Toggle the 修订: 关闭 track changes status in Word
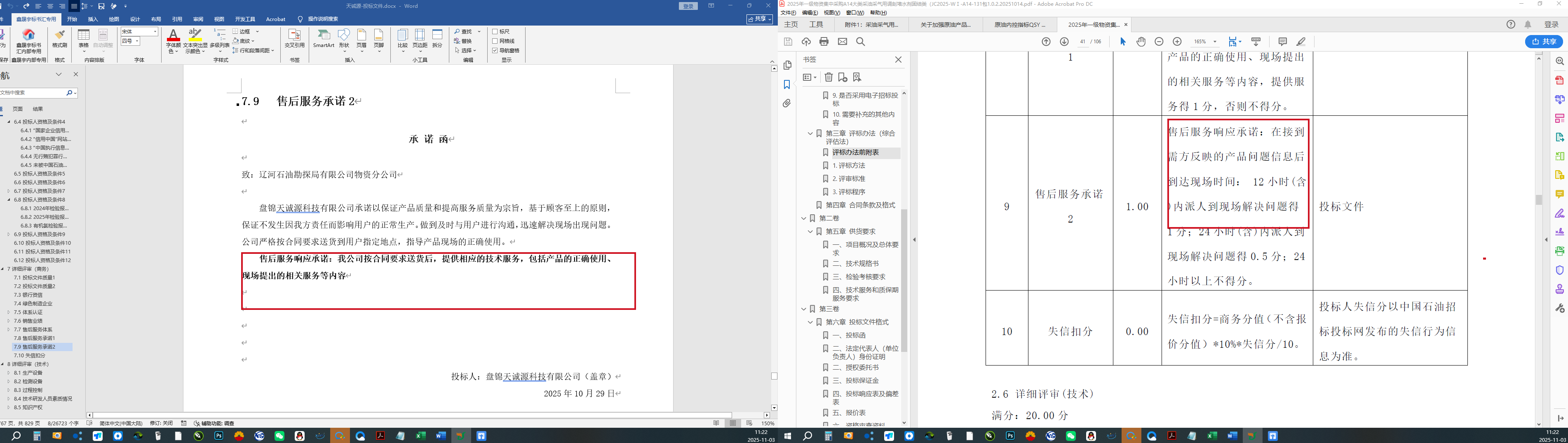 161,423
